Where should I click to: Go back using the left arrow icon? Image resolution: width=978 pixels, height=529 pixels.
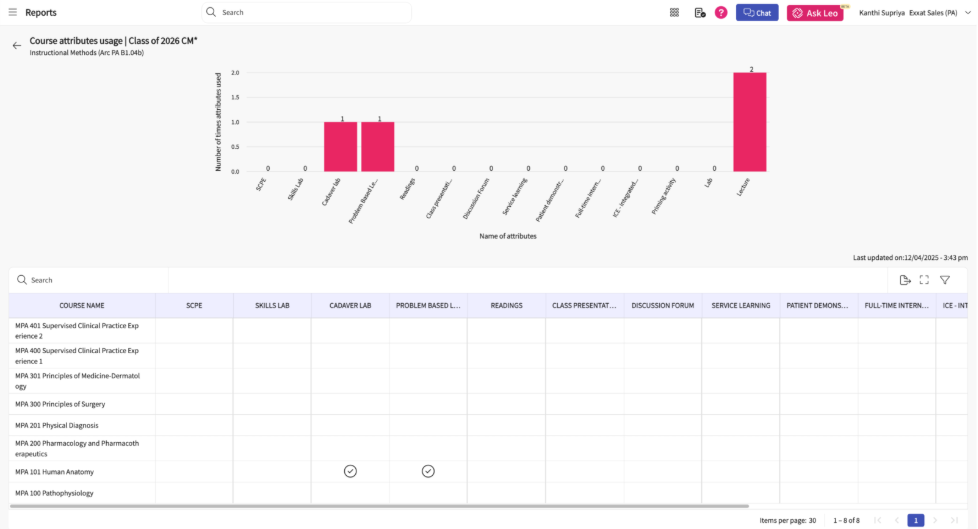16,45
